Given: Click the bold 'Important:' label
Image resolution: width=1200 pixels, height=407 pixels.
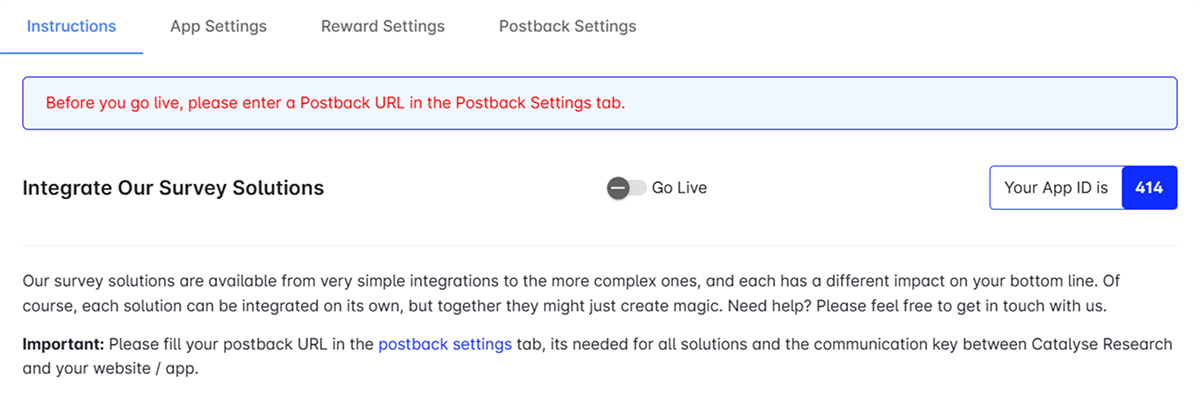Looking at the screenshot, I should pos(63,345).
